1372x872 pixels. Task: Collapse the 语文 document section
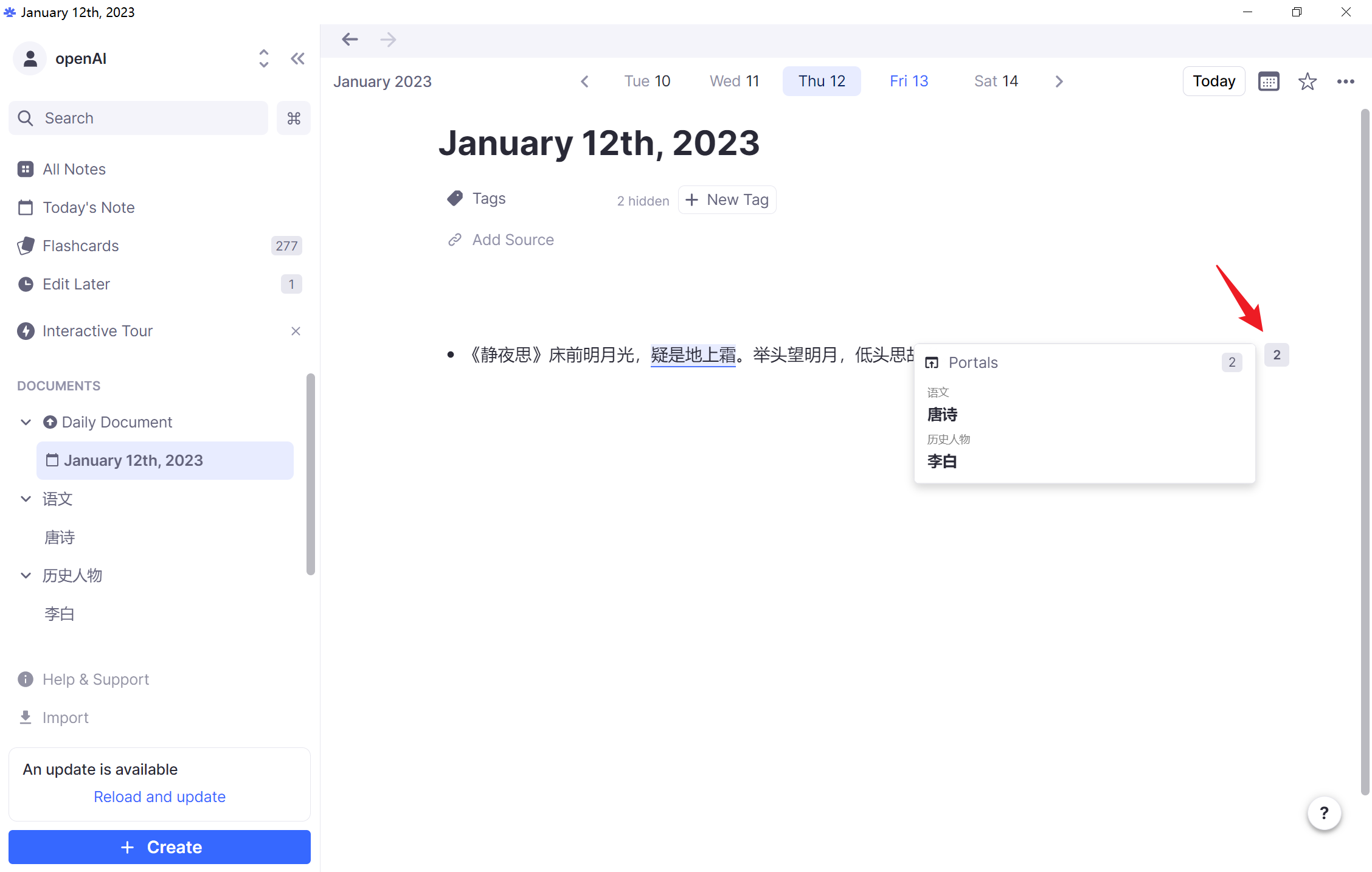click(x=26, y=499)
